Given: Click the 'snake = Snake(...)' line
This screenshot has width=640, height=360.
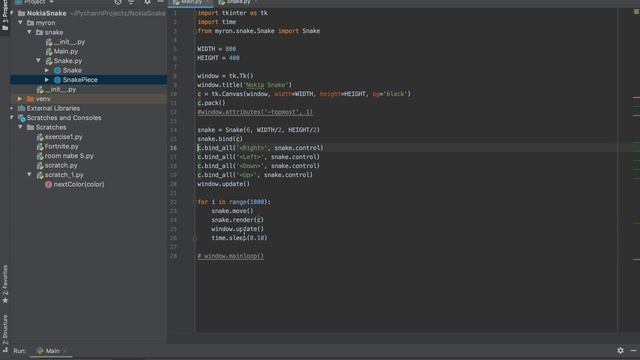Looking at the screenshot, I should coord(259,130).
